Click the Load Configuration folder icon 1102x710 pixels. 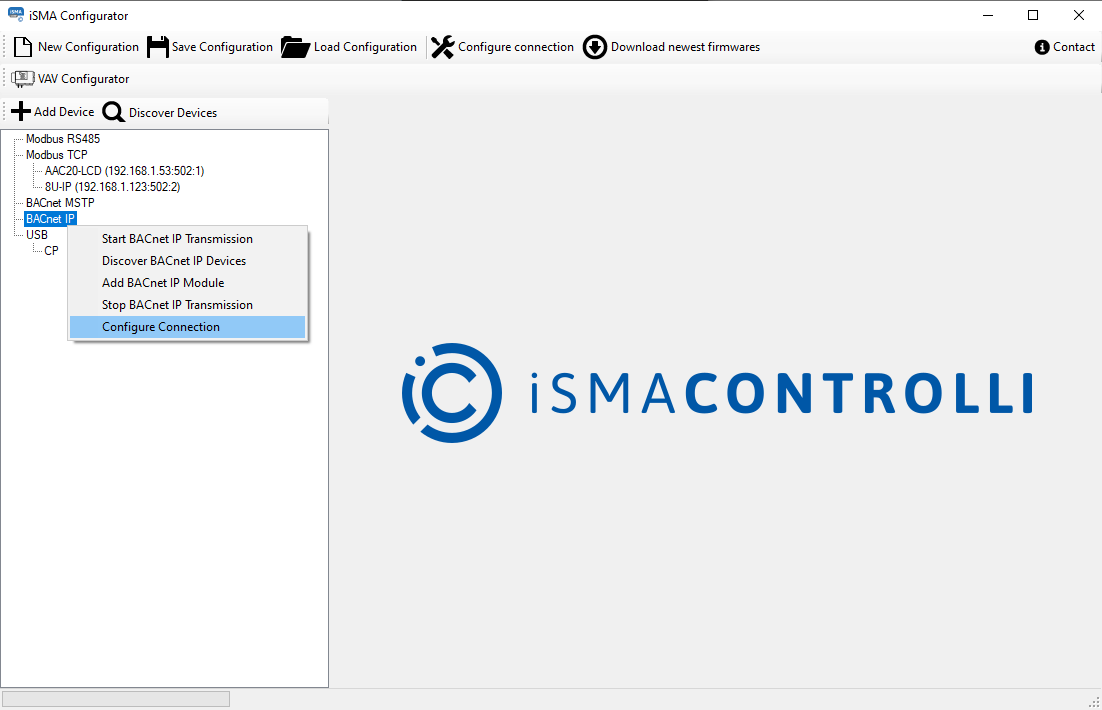pos(296,47)
